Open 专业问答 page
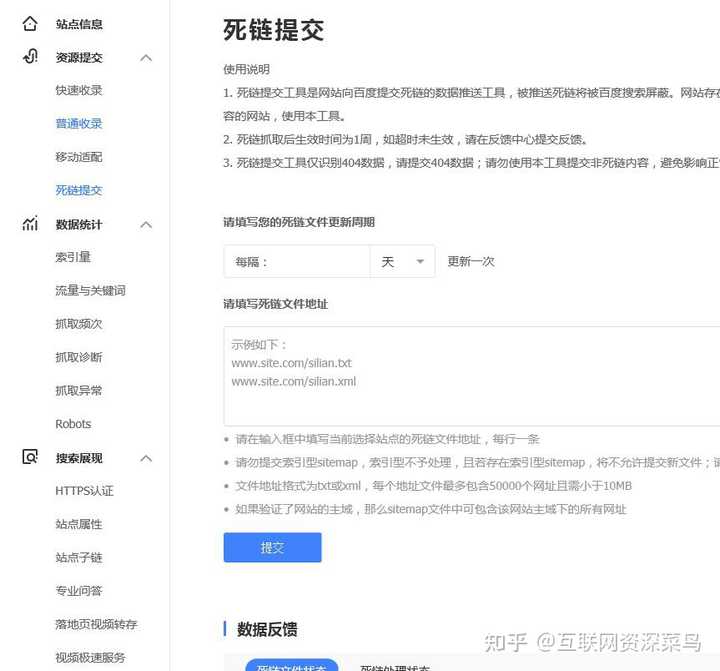Screen dimensions: 720x671 coord(79,591)
